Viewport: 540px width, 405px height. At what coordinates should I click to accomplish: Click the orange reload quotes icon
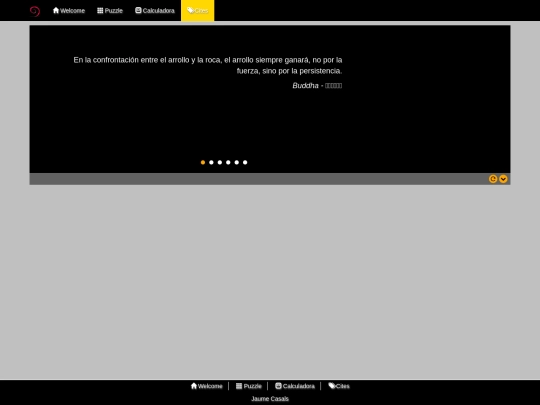493,179
